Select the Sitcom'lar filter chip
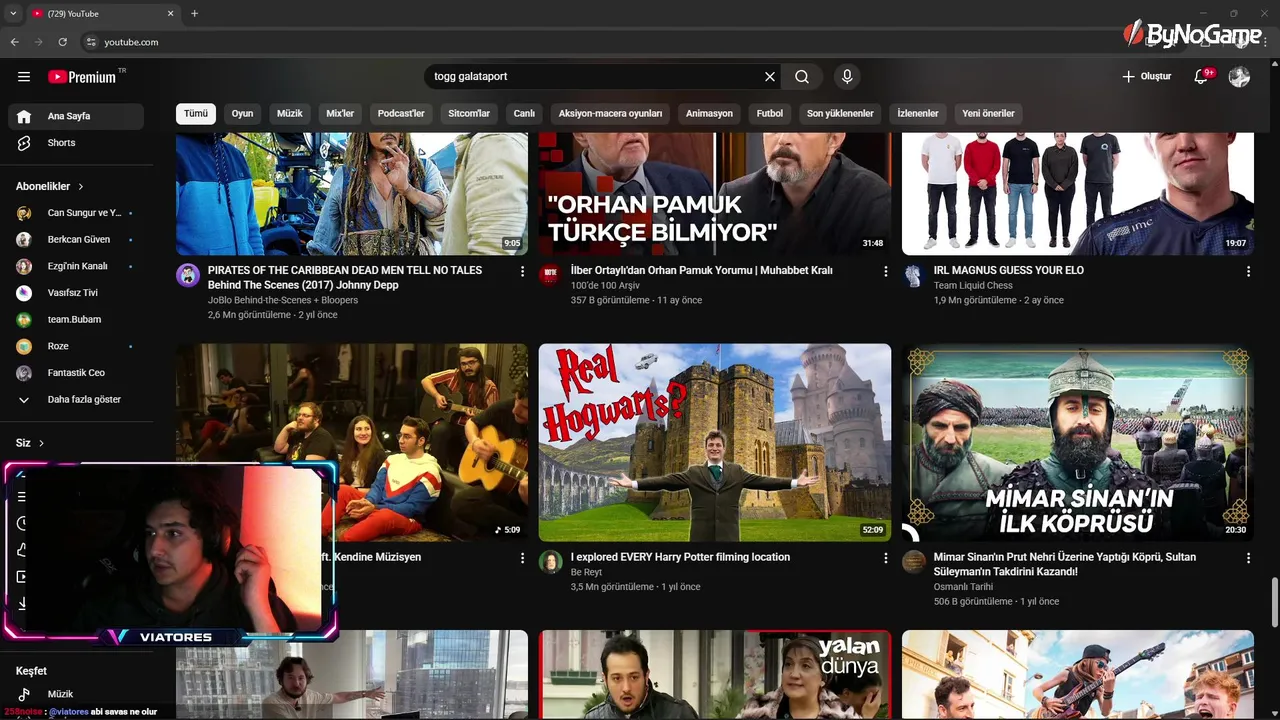Screen dimensions: 1280x720 point(469,114)
